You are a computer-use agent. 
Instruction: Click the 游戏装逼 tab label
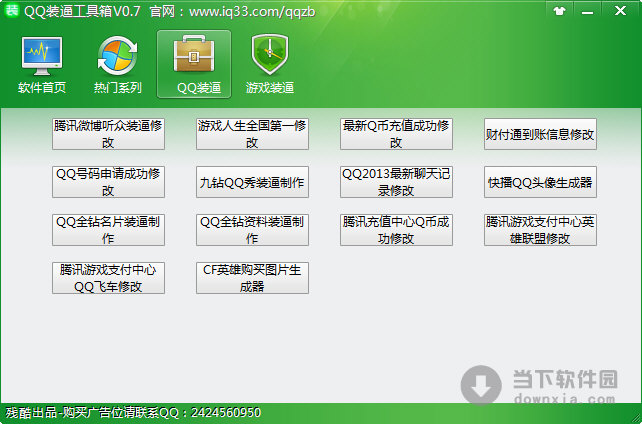(x=270, y=88)
